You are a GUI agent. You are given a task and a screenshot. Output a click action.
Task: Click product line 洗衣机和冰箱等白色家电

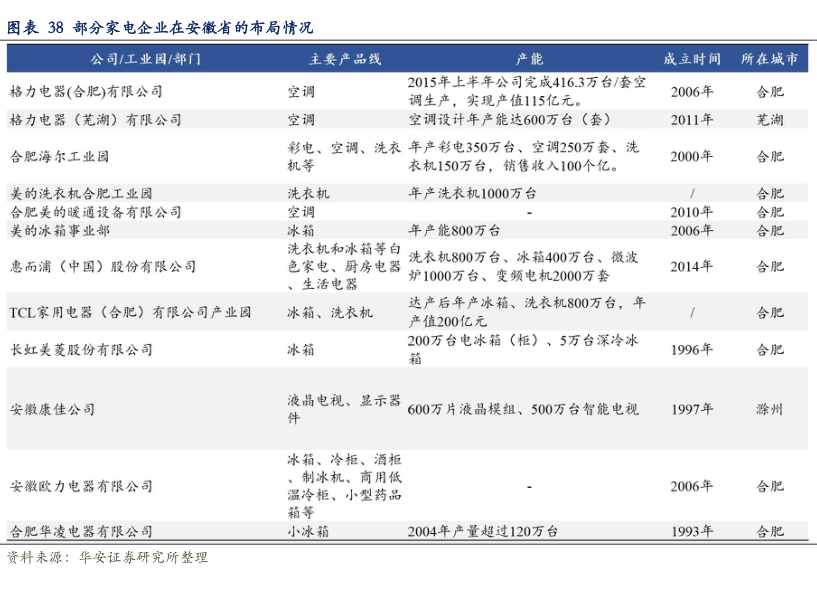(x=344, y=257)
